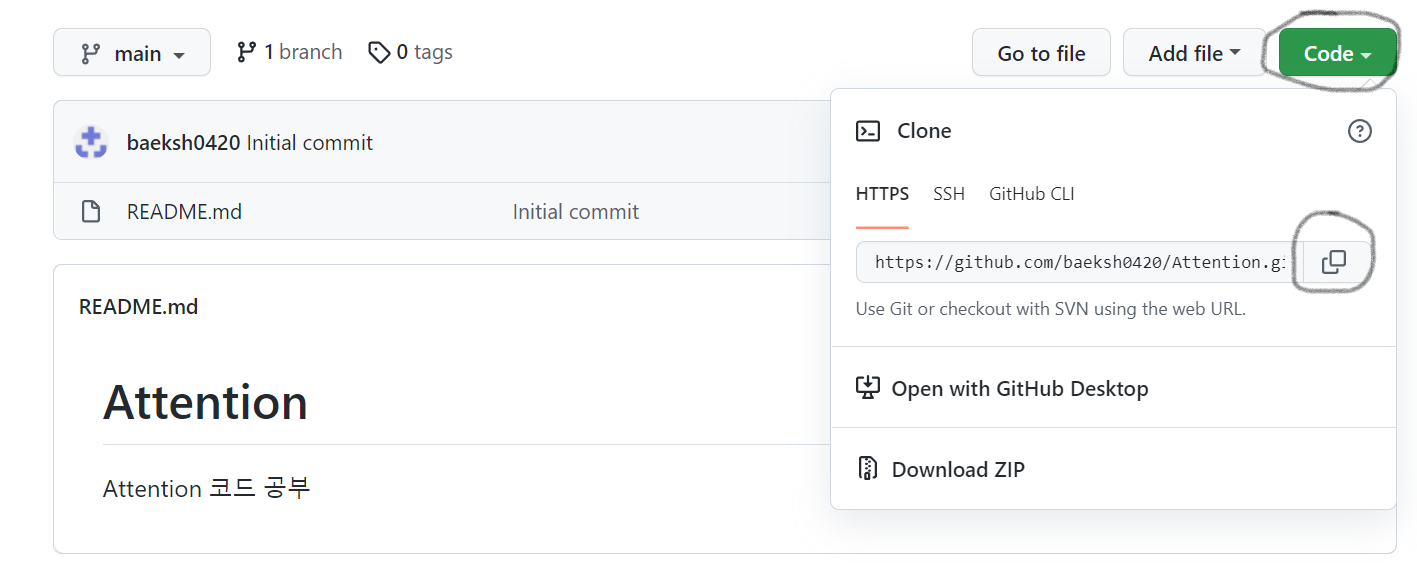Select the HTTPS clone tab
The width and height of the screenshot is (1417, 580).
(882, 194)
